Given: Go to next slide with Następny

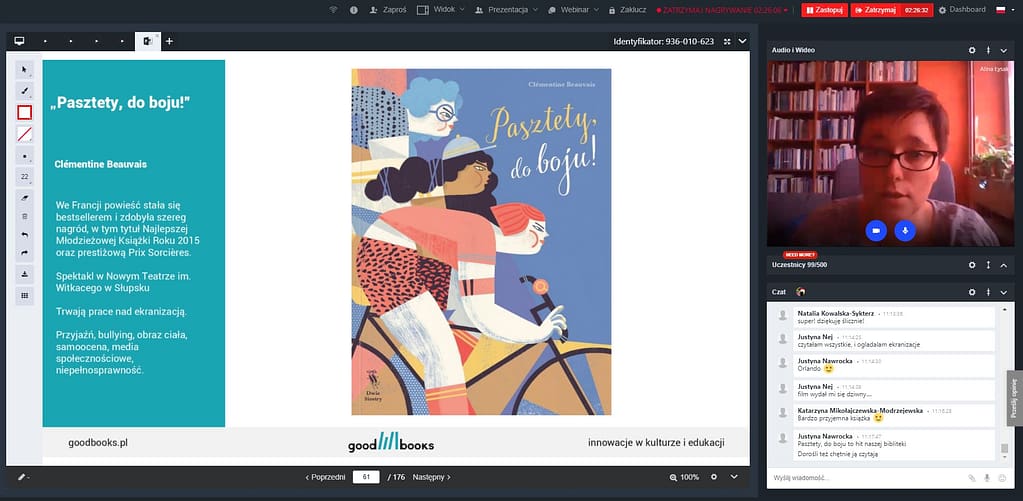Looking at the screenshot, I should click(432, 477).
